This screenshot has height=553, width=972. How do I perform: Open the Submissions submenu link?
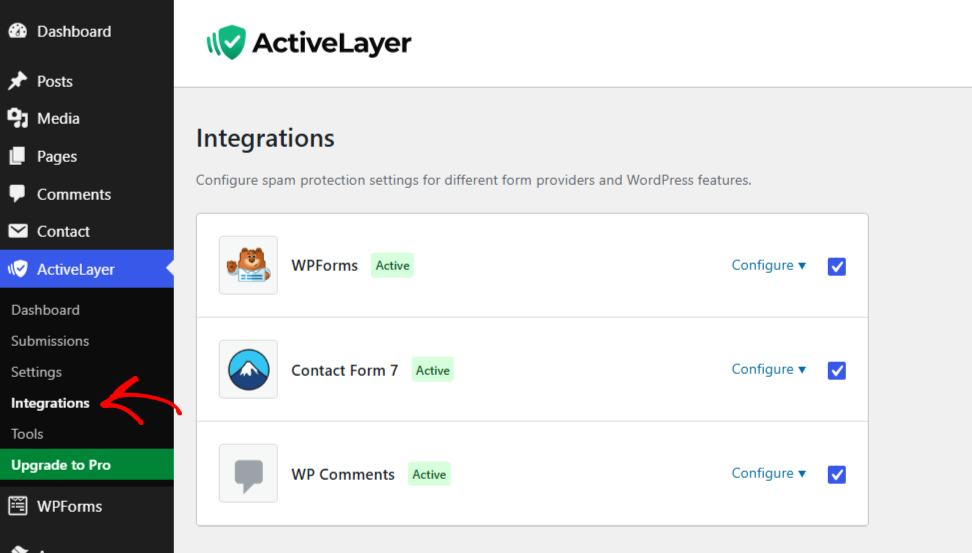(50, 341)
